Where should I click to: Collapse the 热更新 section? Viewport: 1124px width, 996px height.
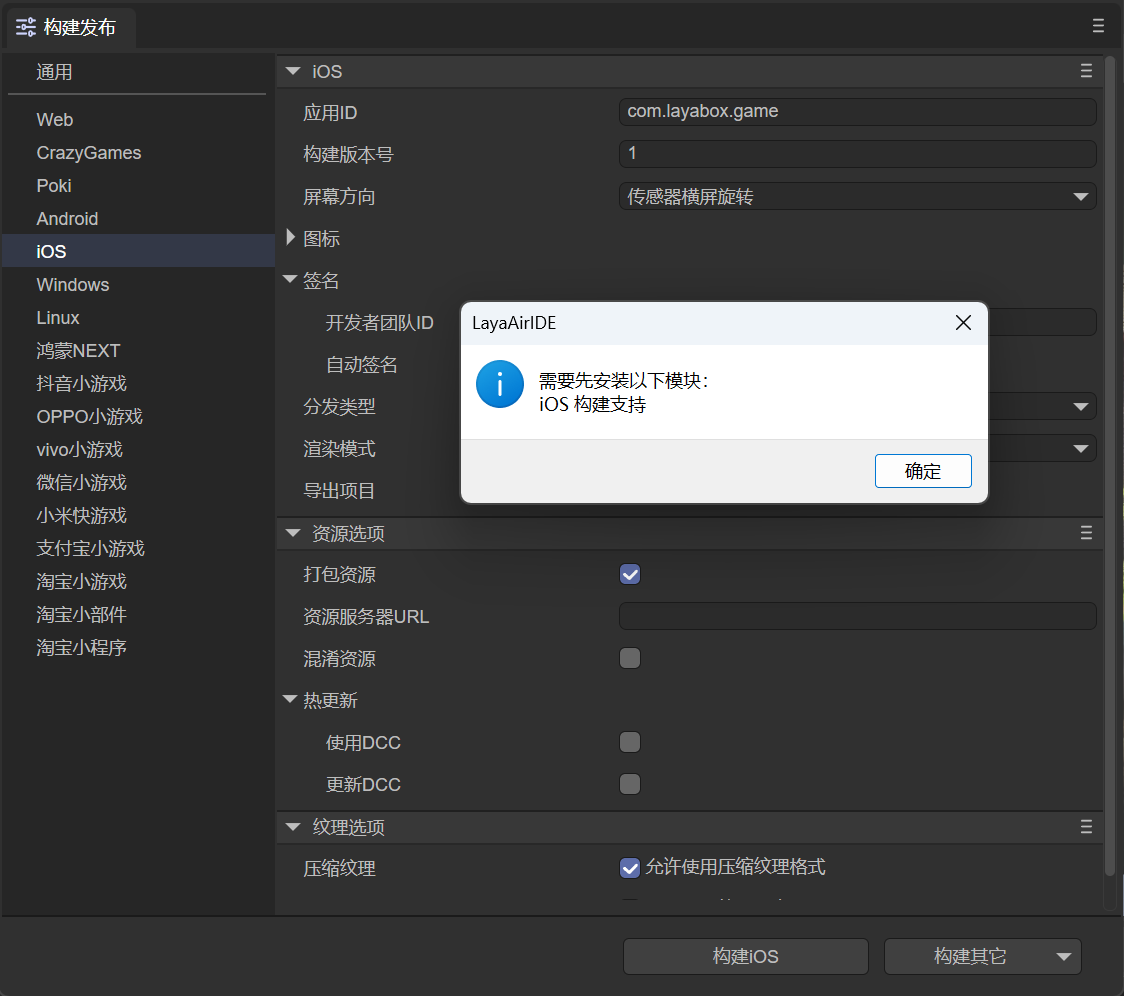pos(291,700)
